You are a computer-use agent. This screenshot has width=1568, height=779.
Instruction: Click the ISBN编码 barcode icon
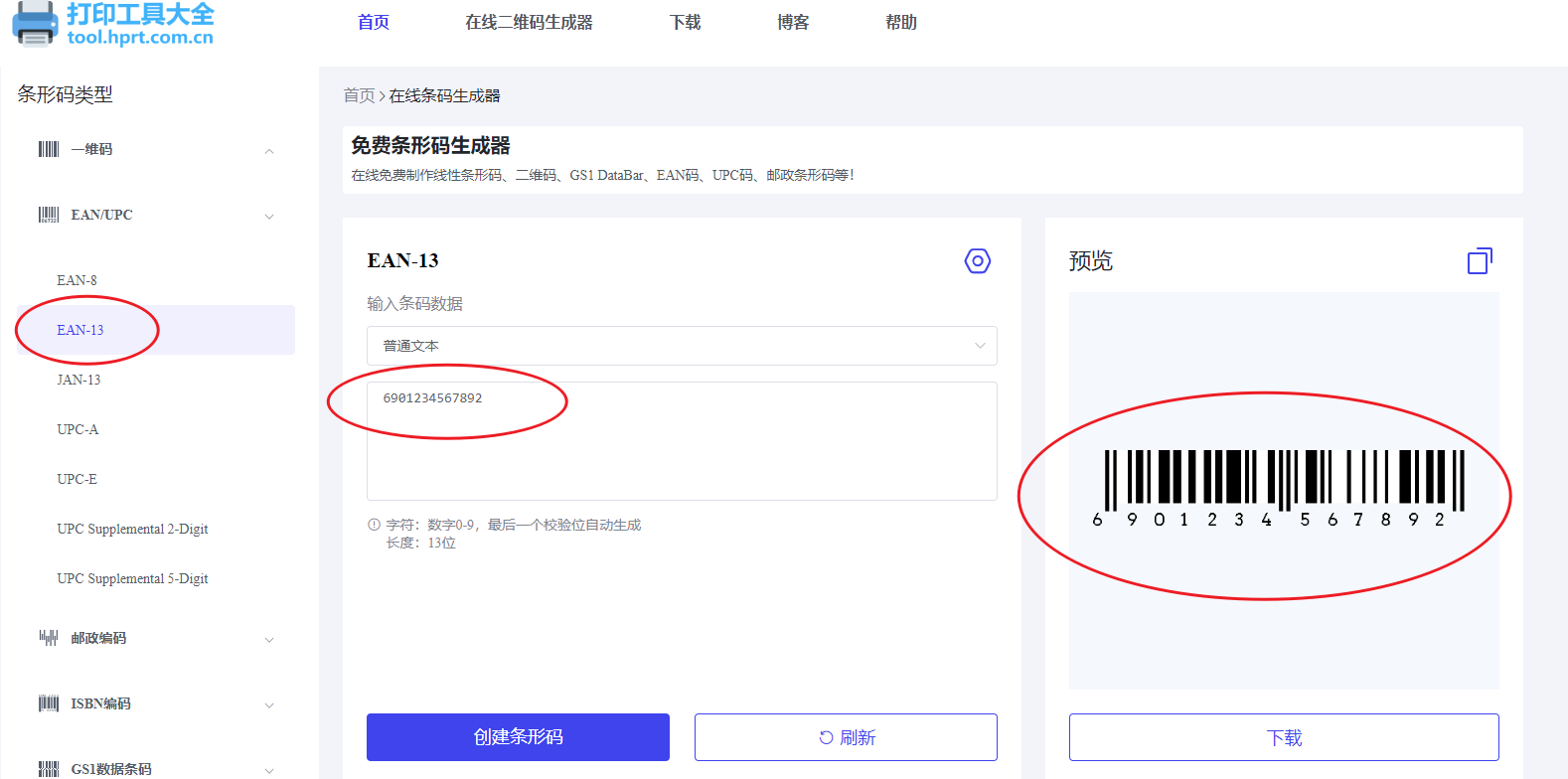(49, 703)
